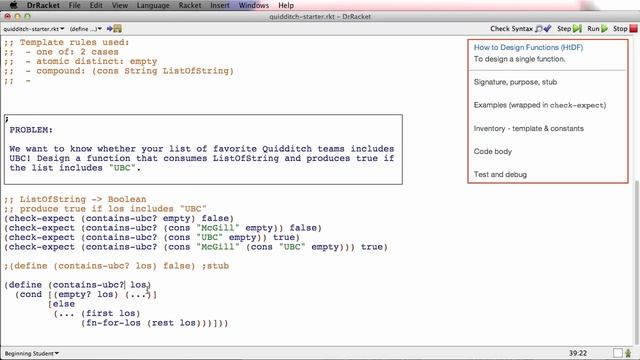
Task: Click the '[(empty? los) (...)]' cond clause
Action: coord(102,294)
